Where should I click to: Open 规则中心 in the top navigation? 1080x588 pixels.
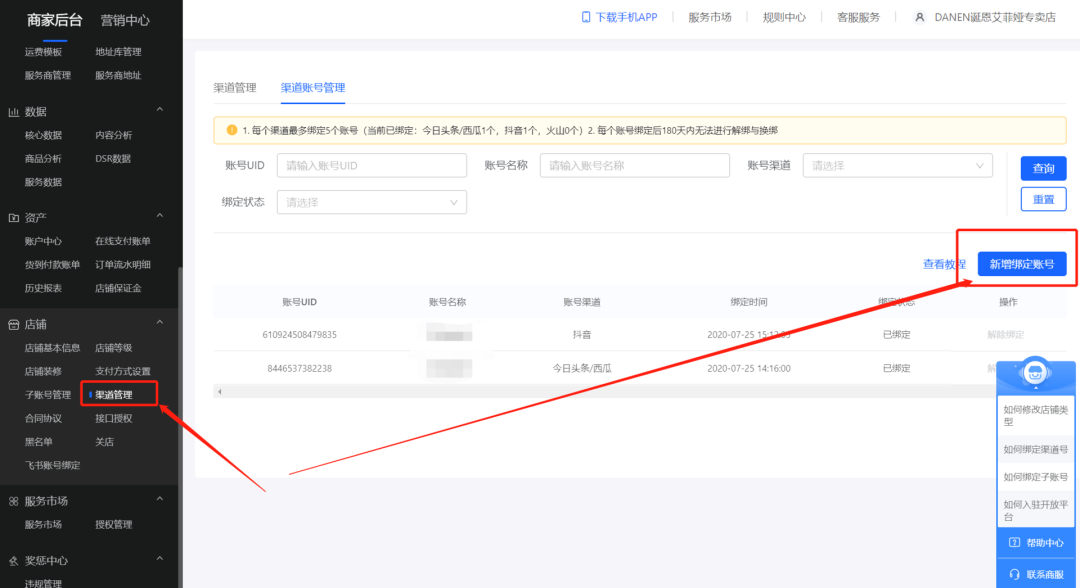pyautogui.click(x=784, y=16)
